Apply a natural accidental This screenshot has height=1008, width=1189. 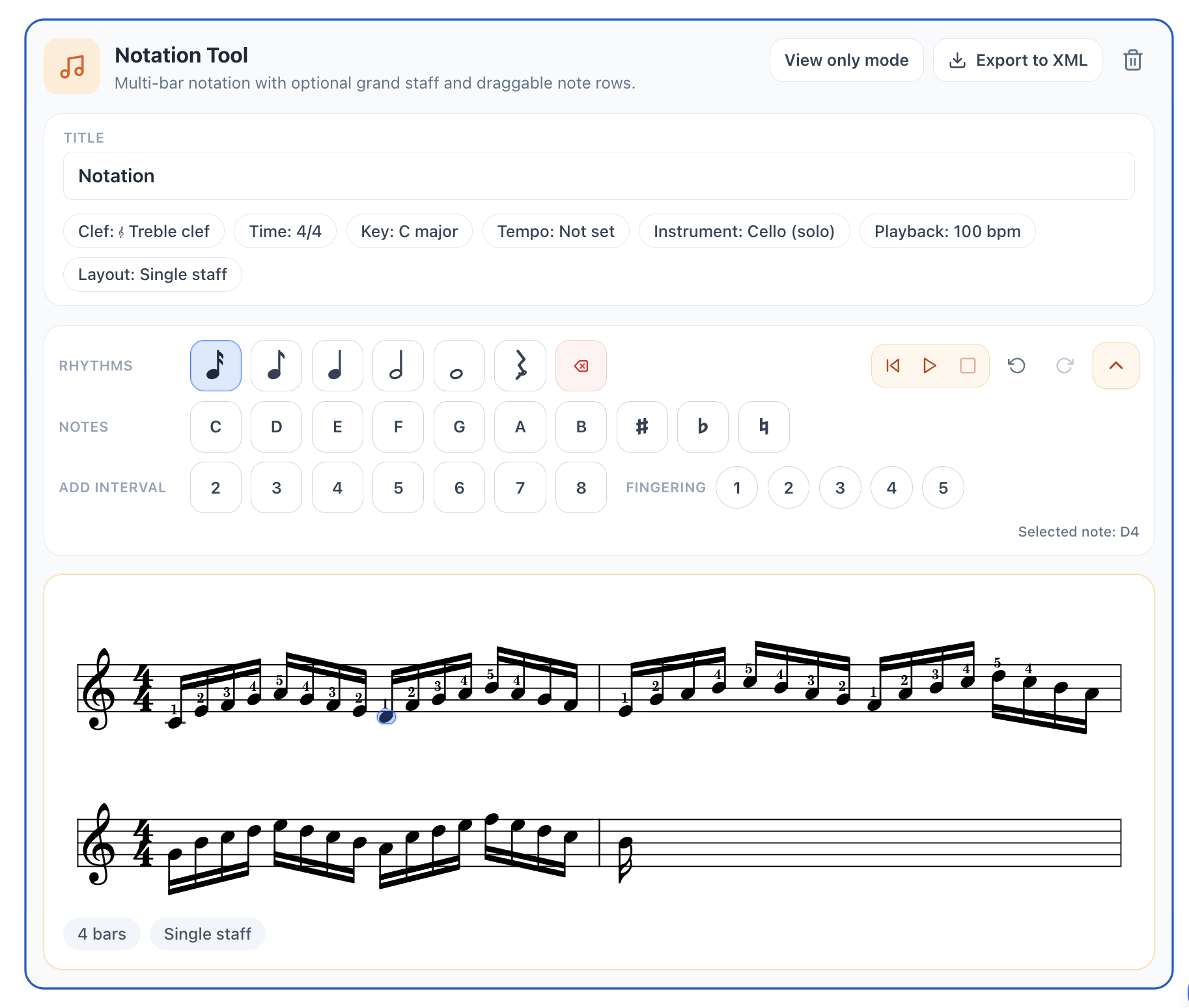(x=763, y=427)
